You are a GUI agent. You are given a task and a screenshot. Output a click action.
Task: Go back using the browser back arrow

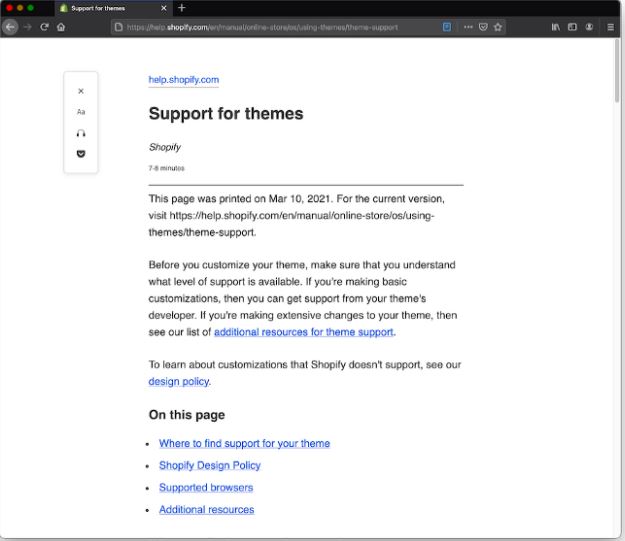(x=10, y=27)
